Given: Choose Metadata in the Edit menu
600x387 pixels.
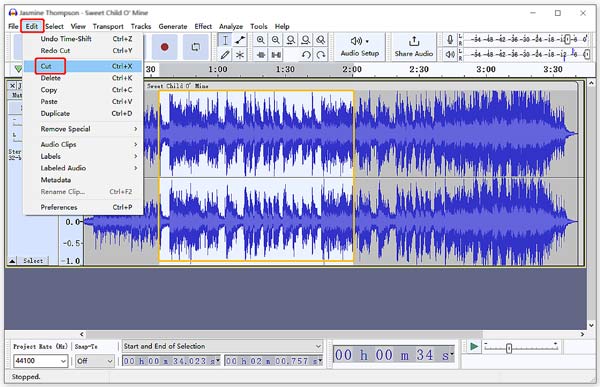Looking at the screenshot, I should pos(83,180).
